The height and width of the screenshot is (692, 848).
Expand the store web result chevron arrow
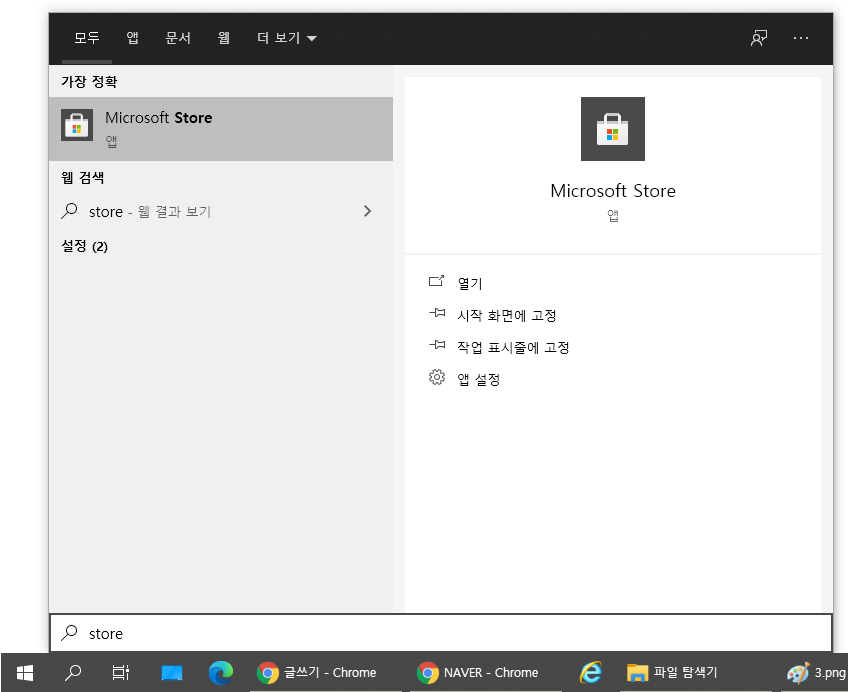coord(368,211)
